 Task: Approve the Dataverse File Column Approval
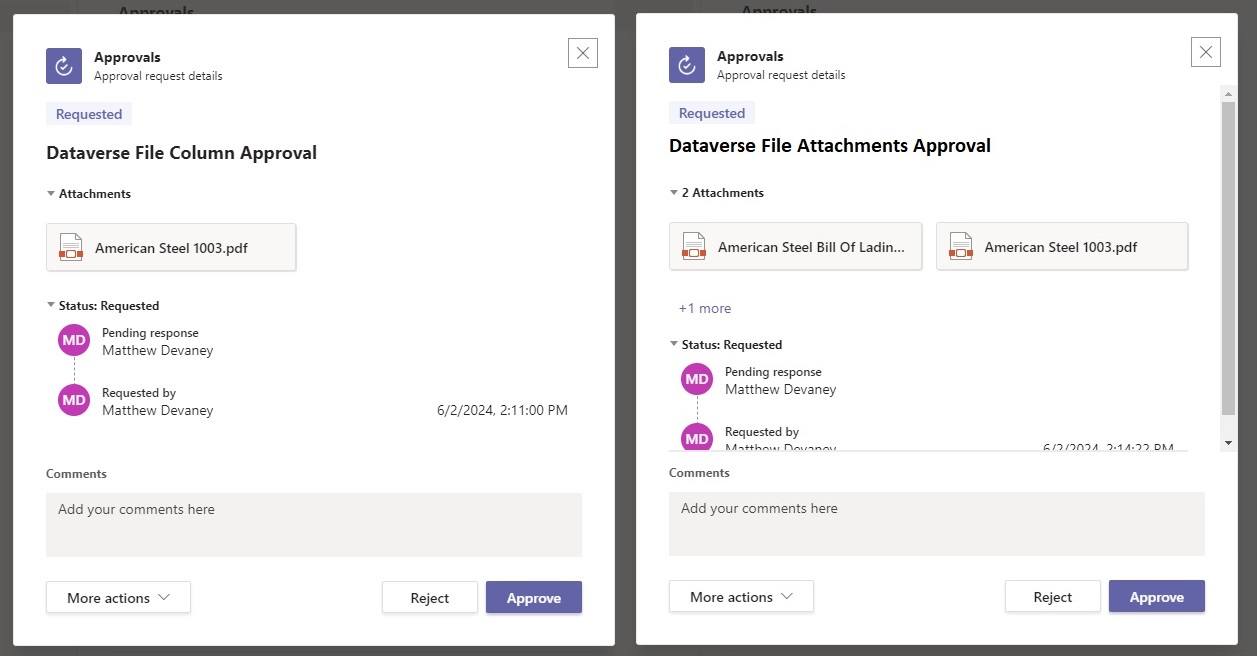point(533,597)
